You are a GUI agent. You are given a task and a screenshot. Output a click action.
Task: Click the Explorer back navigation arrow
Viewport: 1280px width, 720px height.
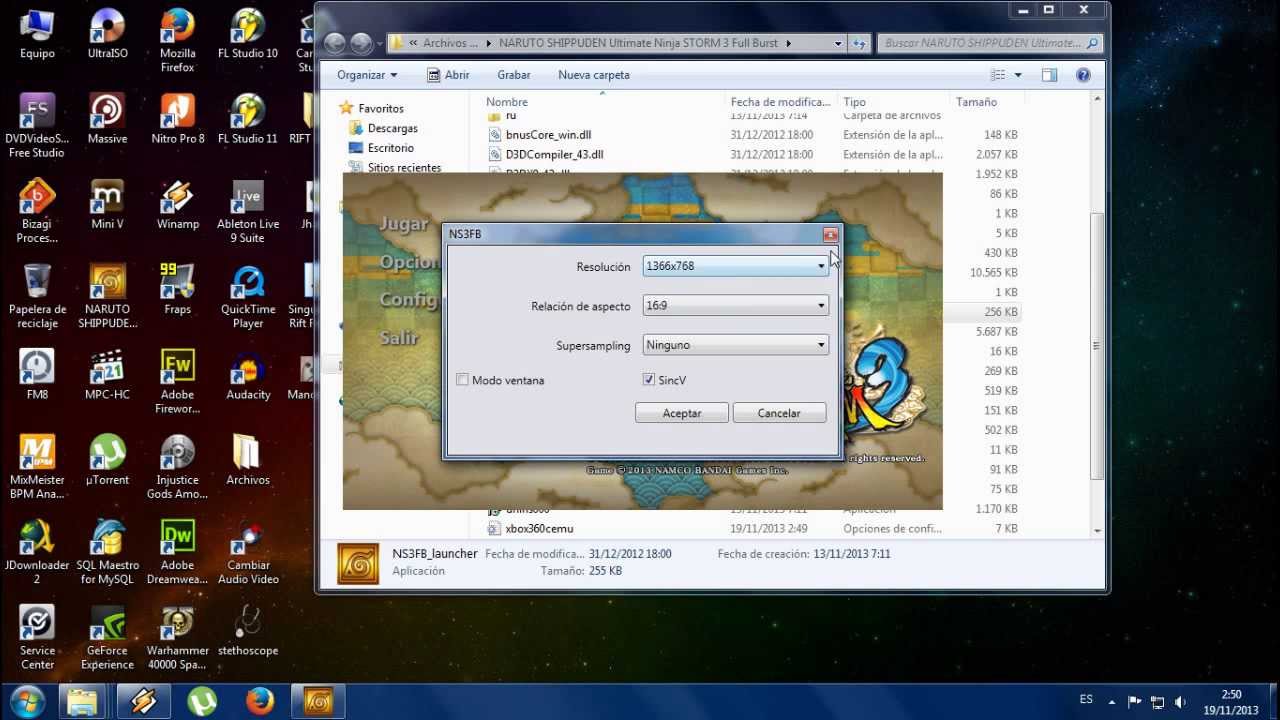(x=335, y=43)
